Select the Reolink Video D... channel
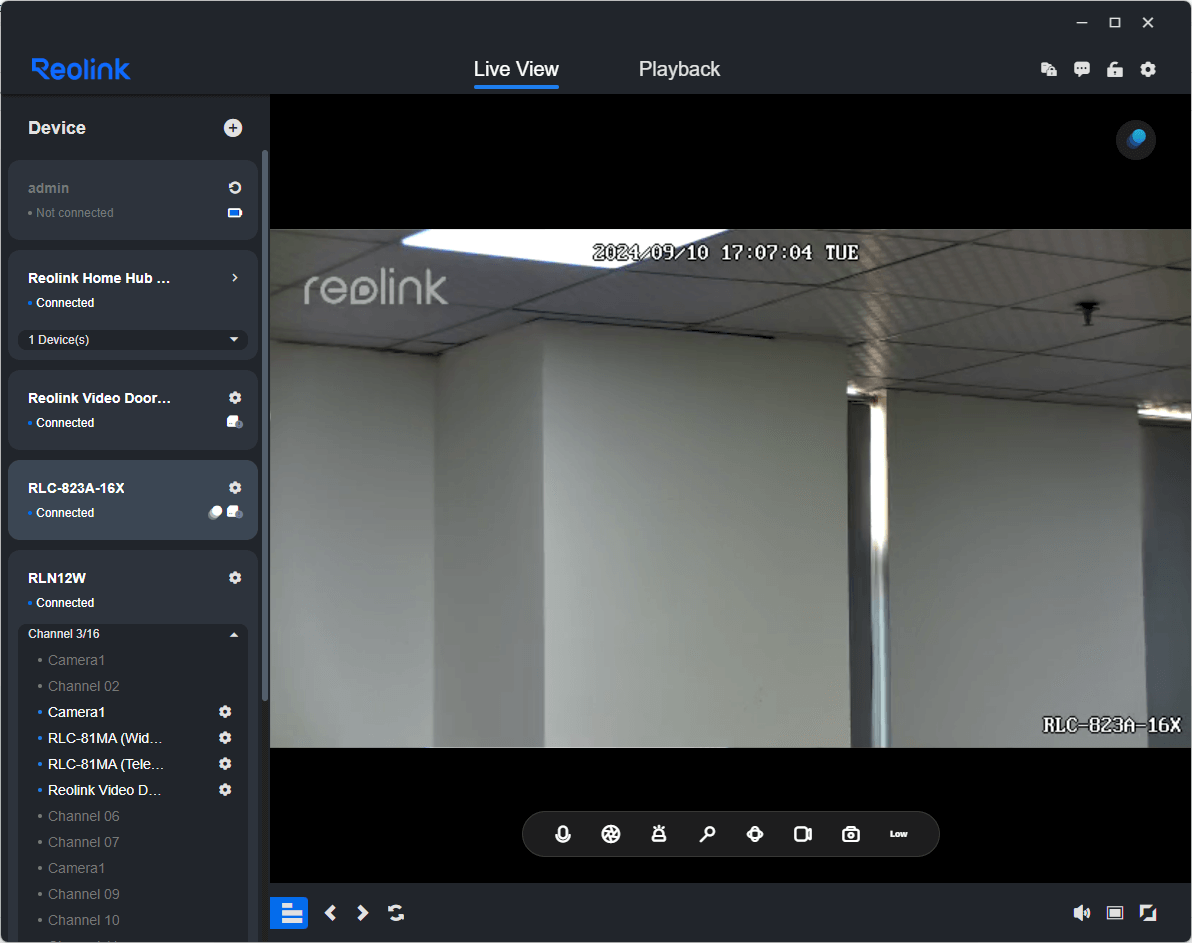 click(104, 790)
